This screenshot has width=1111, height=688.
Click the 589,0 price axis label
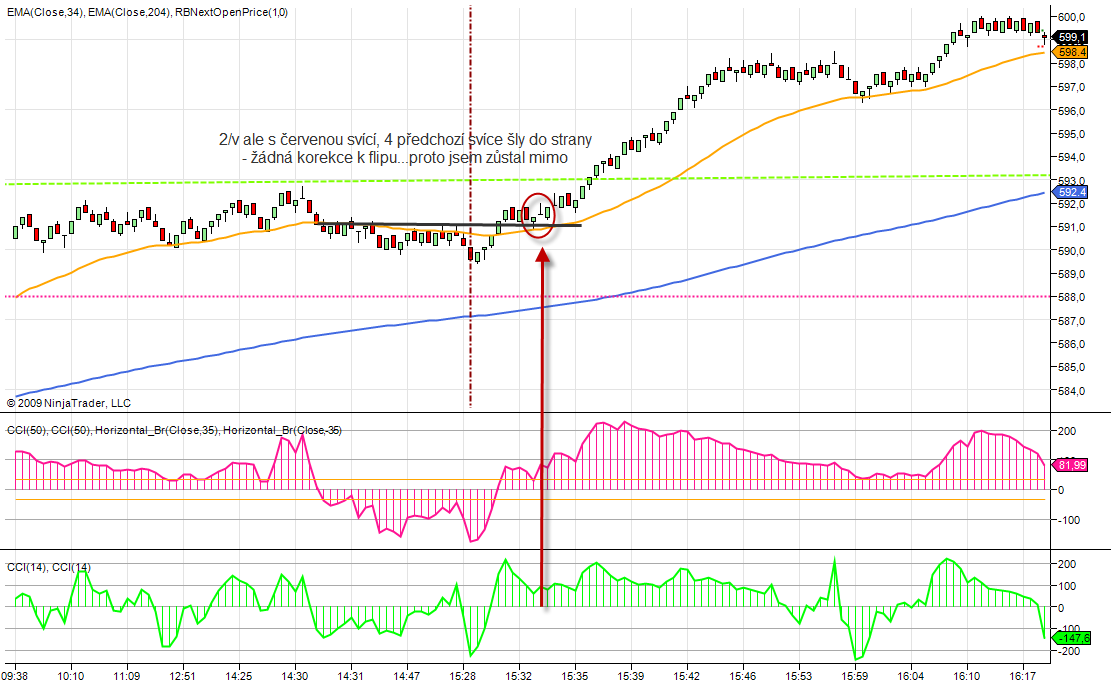pyautogui.click(x=1071, y=274)
